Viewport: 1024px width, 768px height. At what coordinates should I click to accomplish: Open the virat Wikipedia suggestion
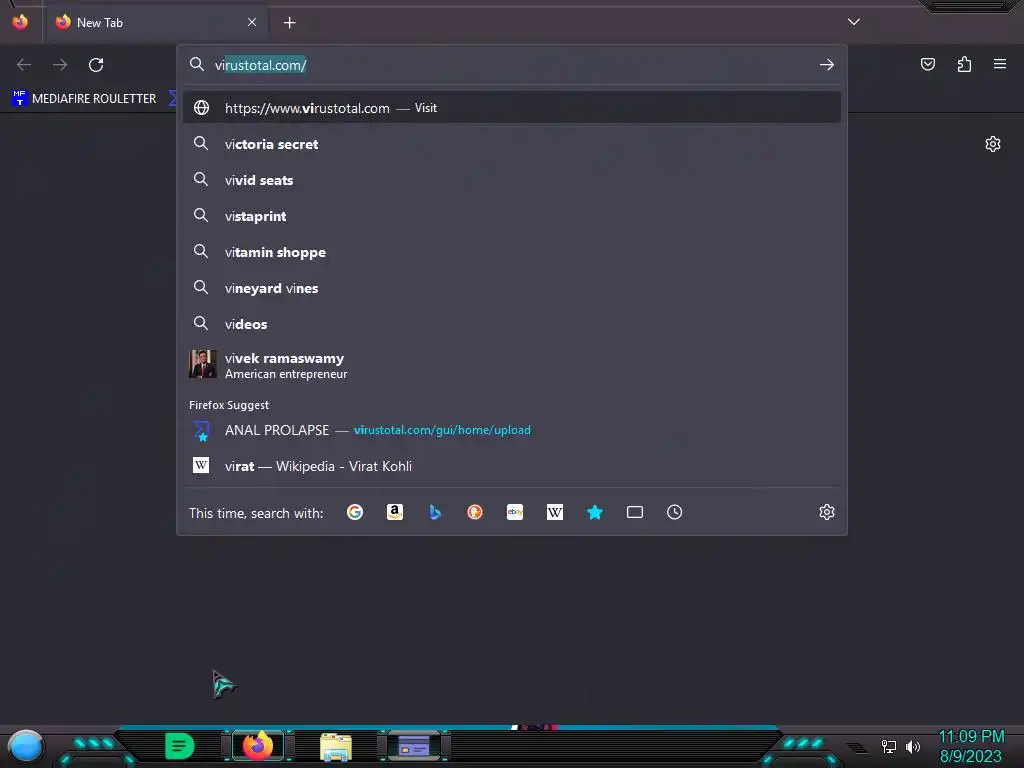coord(512,466)
